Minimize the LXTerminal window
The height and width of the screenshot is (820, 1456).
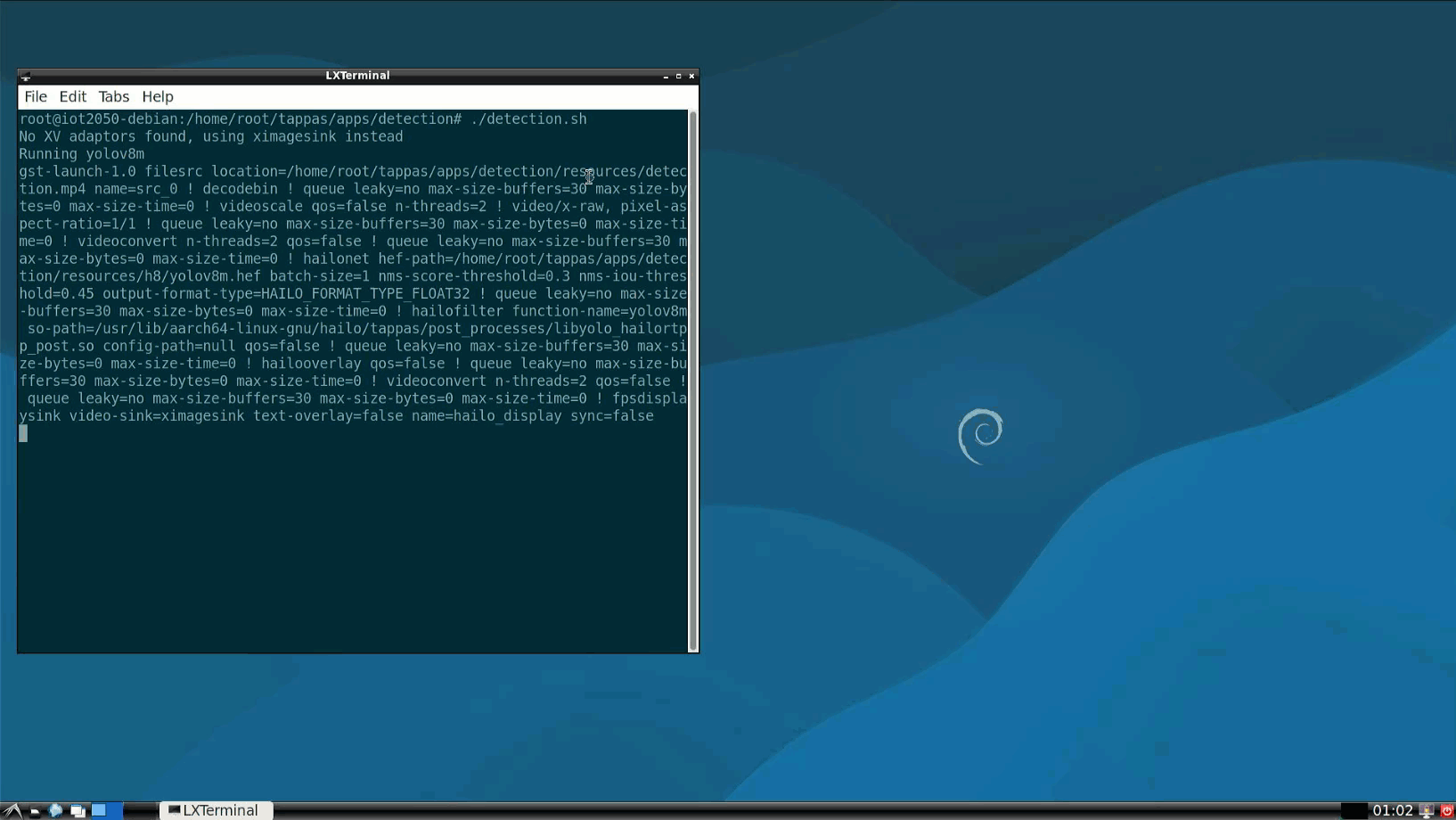(666, 77)
